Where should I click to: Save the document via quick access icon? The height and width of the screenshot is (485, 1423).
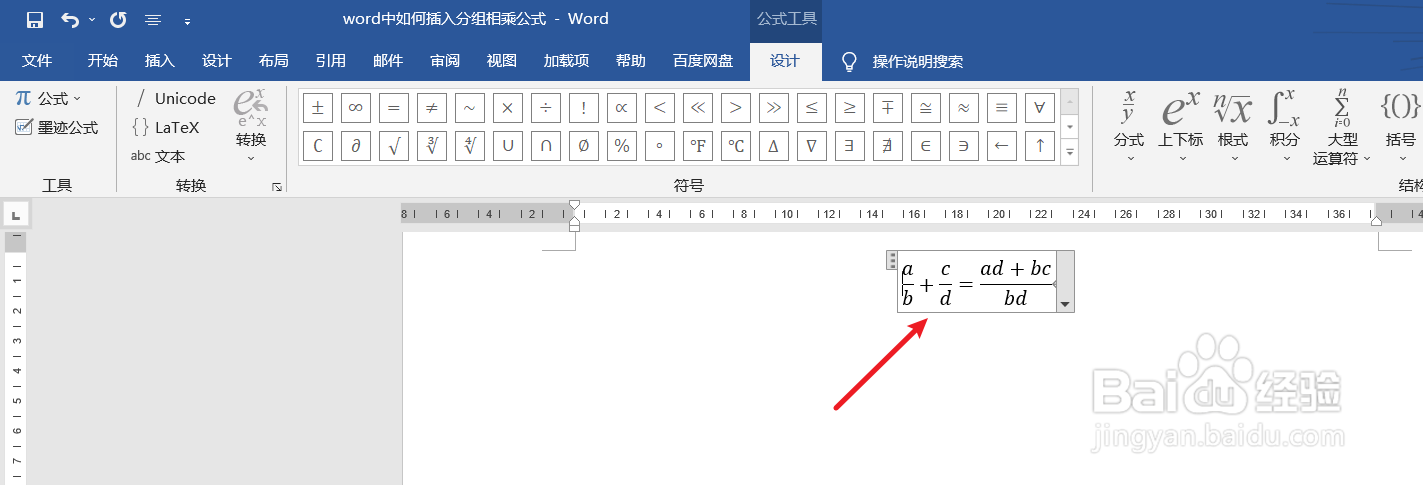(x=35, y=19)
